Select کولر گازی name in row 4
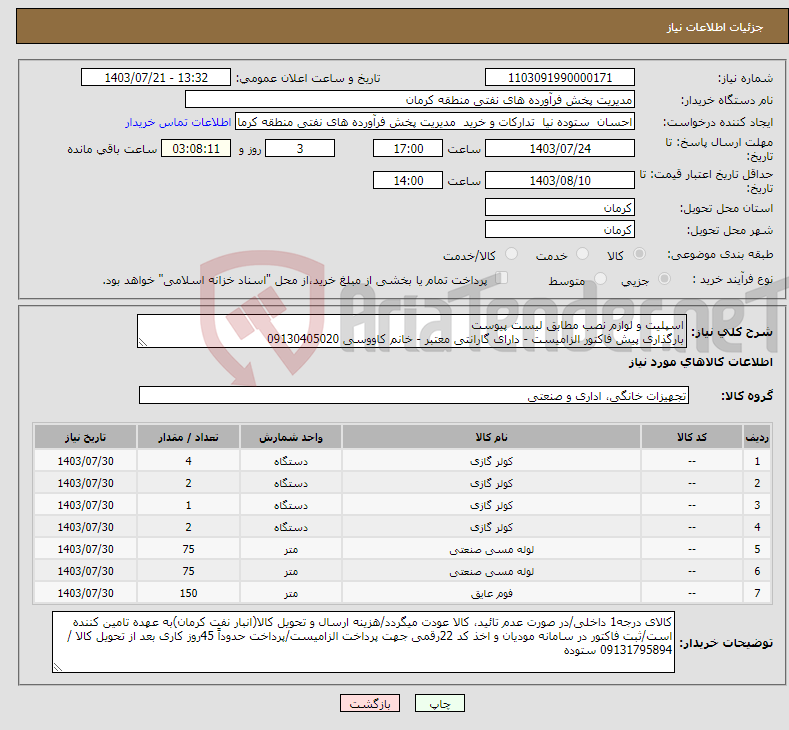 tap(491, 527)
